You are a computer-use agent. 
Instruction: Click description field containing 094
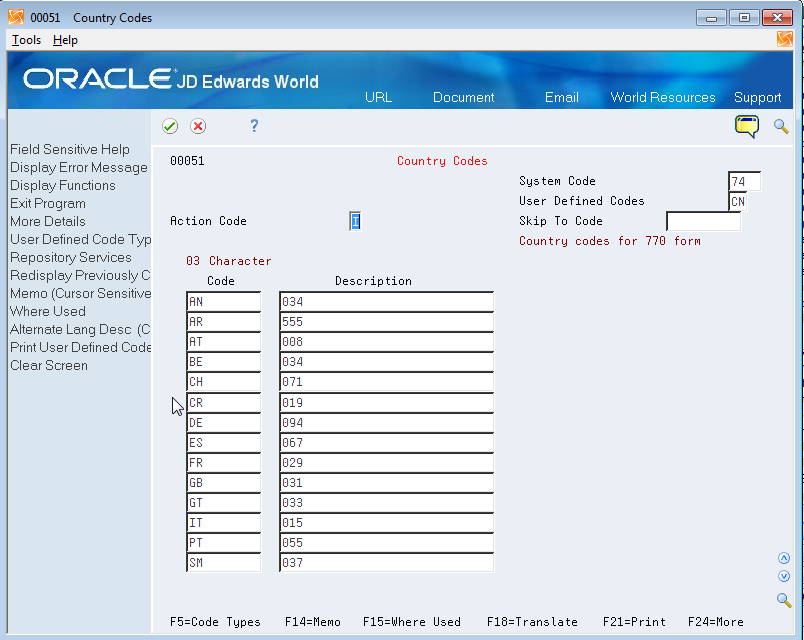click(x=387, y=423)
